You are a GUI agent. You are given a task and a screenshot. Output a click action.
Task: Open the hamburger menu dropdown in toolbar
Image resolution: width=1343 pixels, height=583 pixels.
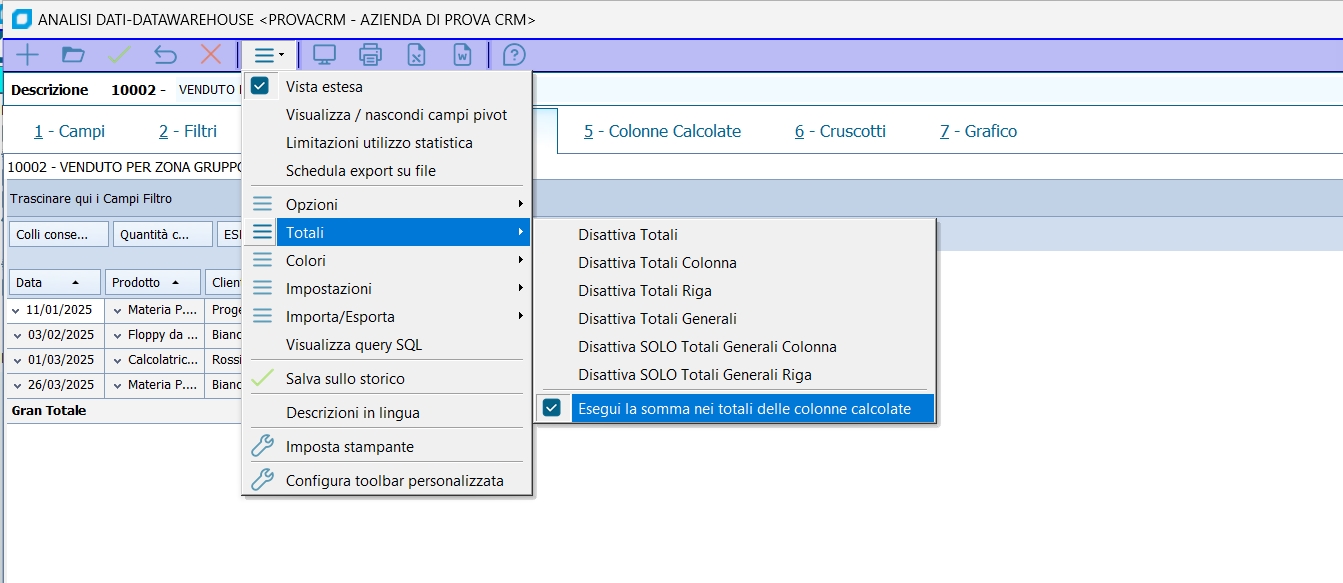coord(269,55)
